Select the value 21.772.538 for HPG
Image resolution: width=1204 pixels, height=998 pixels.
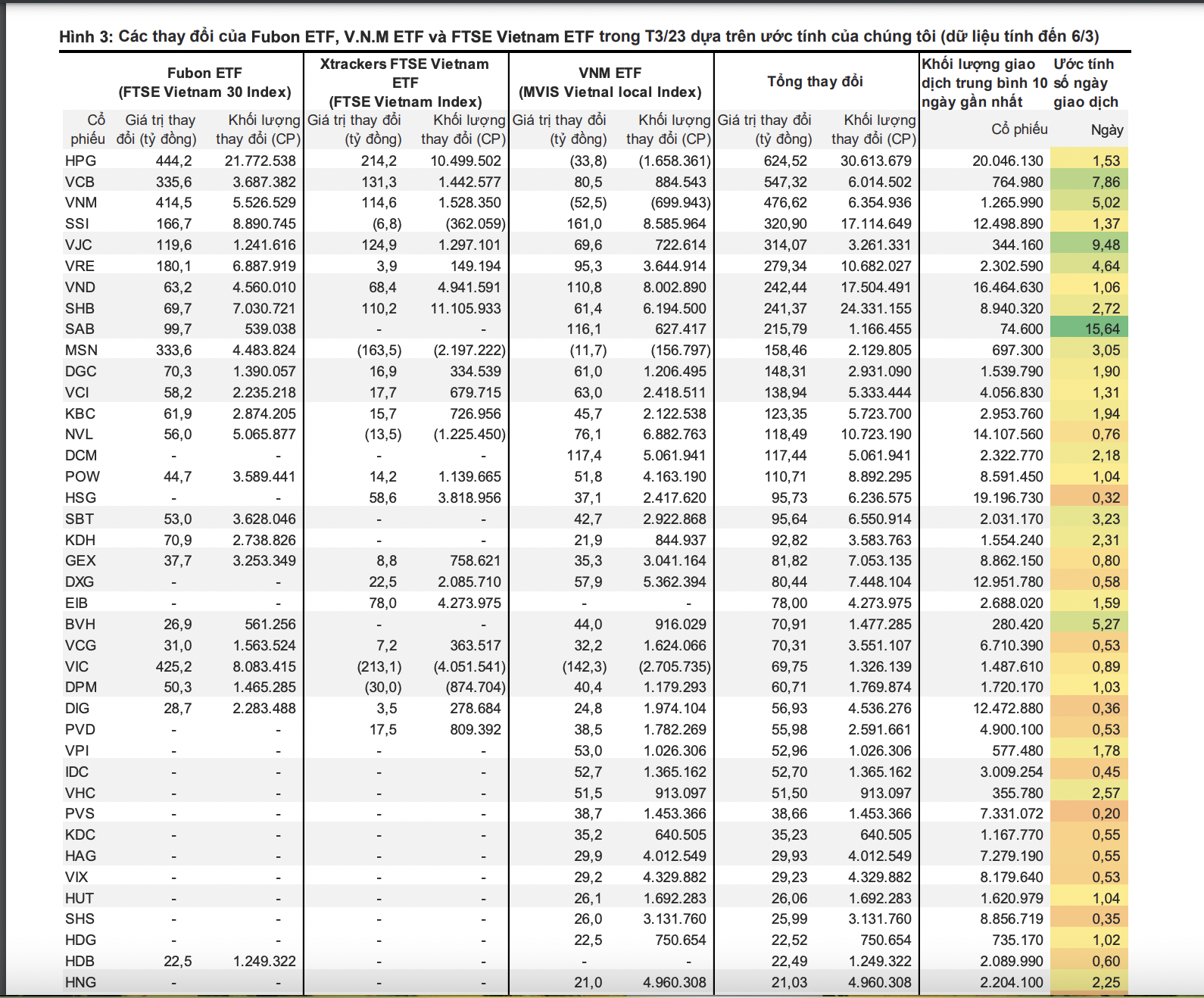coord(260,161)
